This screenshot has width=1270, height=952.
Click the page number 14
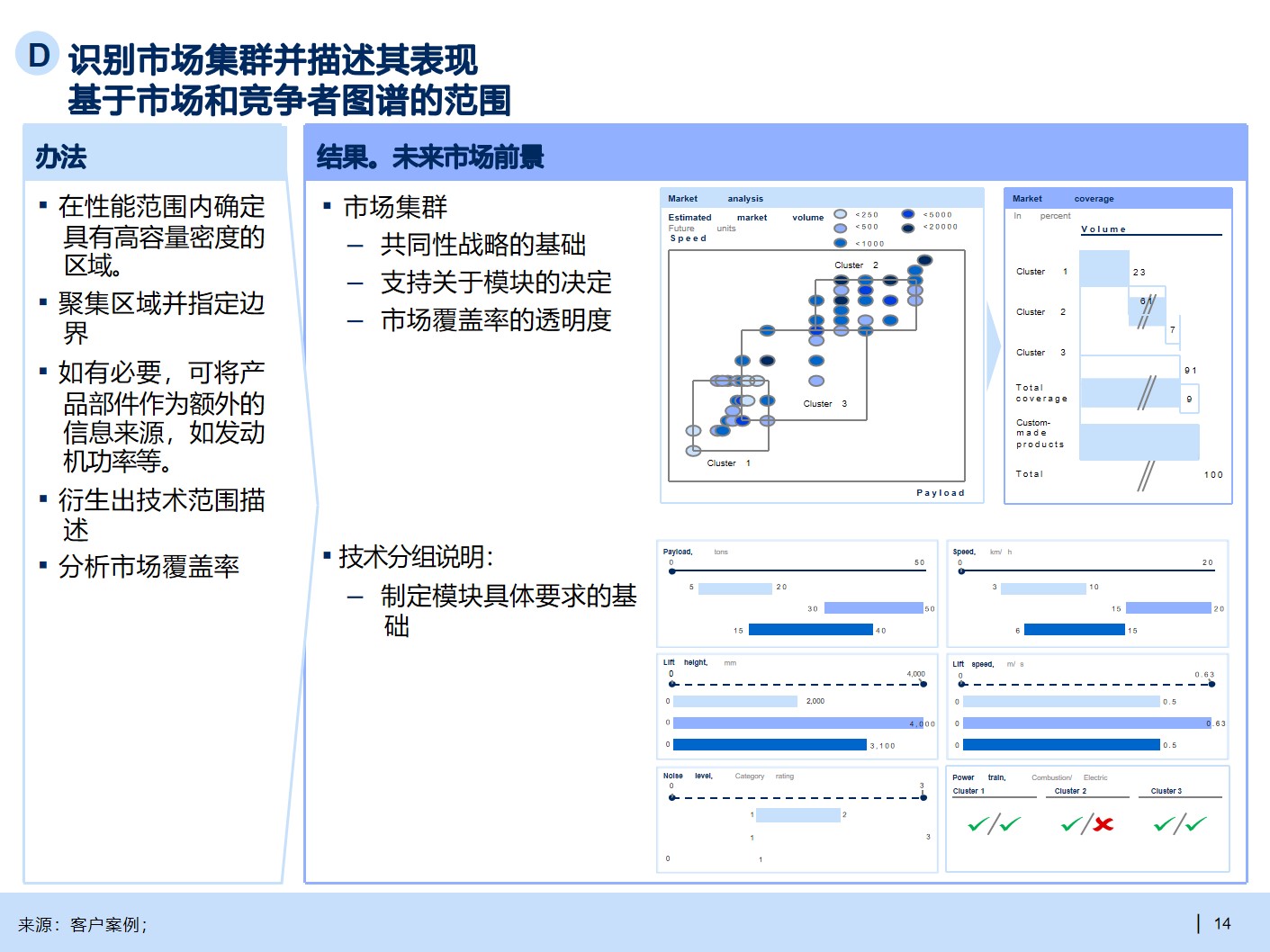pos(1222,923)
